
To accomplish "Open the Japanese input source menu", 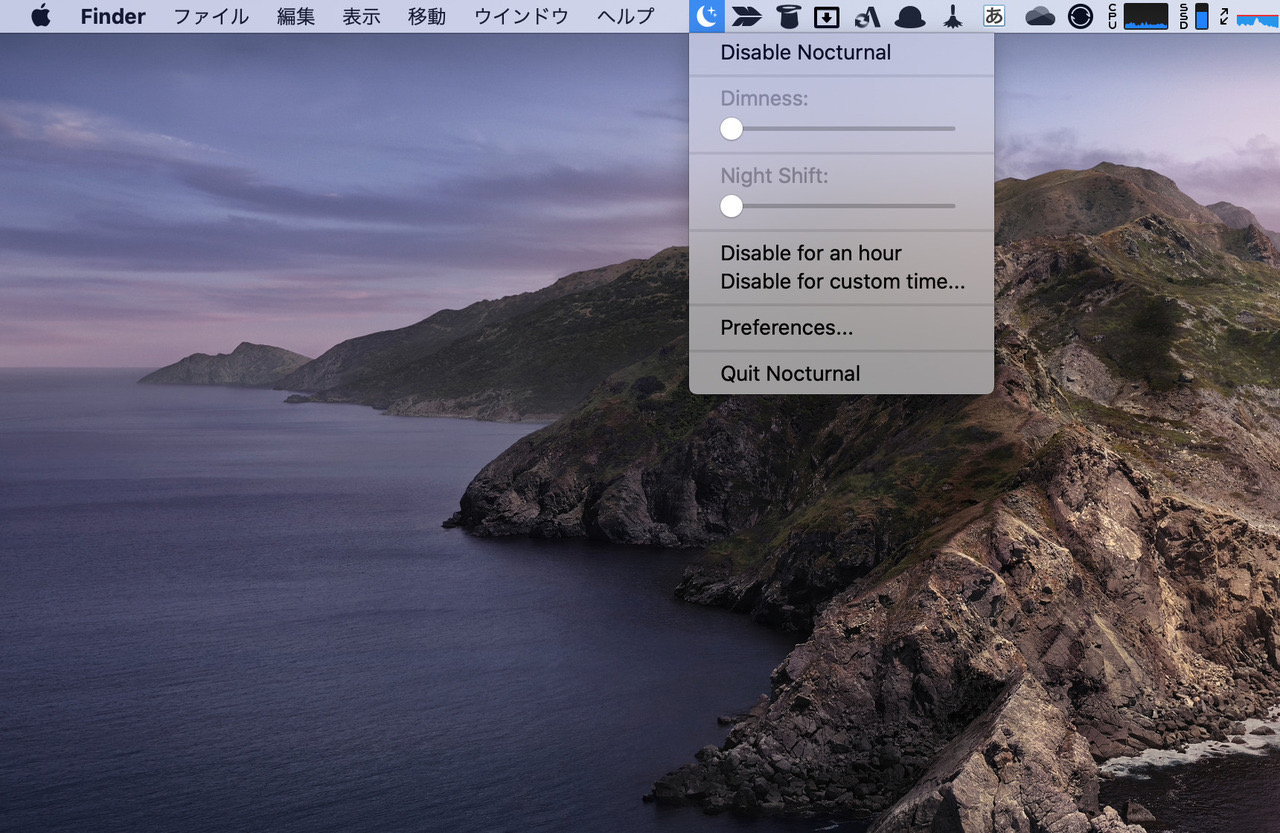I will point(994,16).
